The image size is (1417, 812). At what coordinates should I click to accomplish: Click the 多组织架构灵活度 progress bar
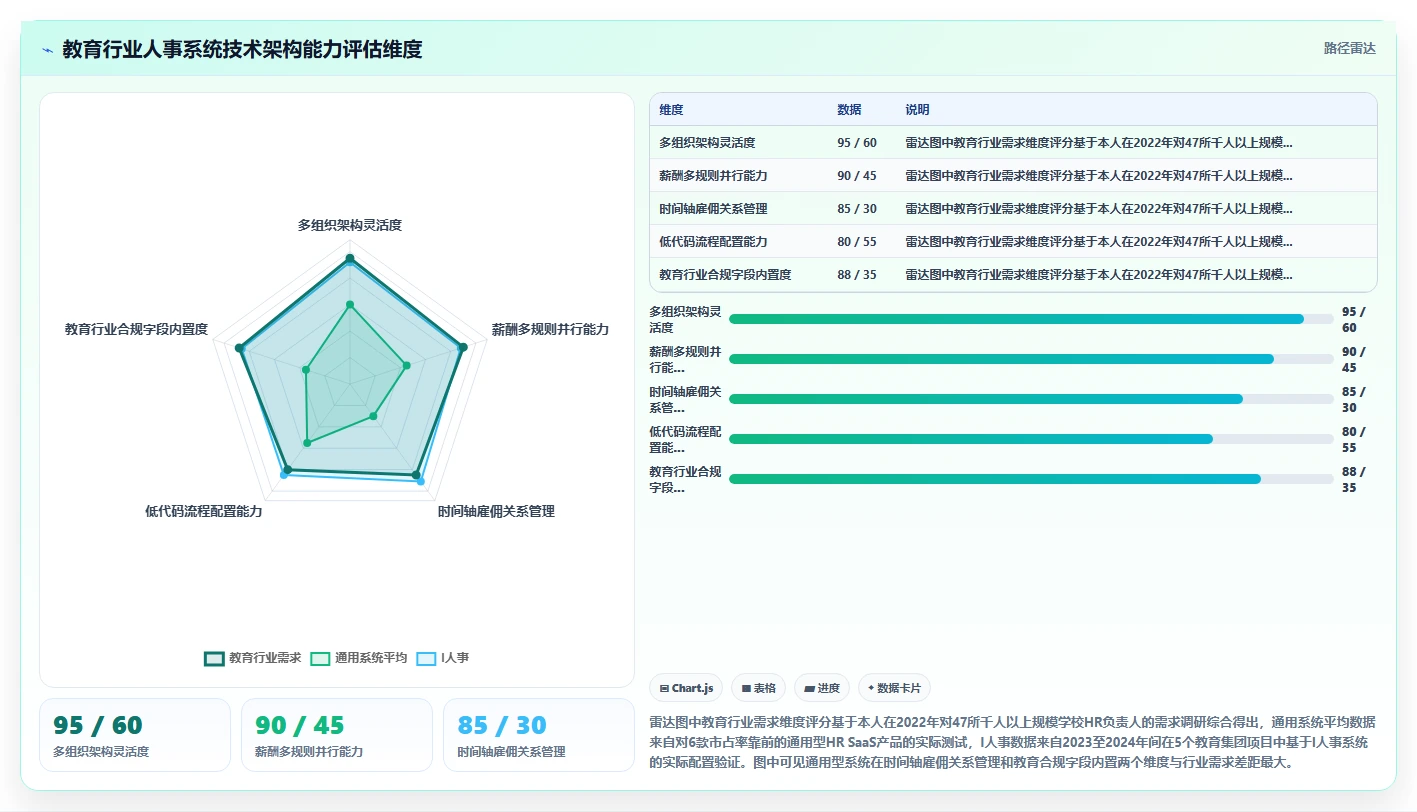coord(1031,319)
